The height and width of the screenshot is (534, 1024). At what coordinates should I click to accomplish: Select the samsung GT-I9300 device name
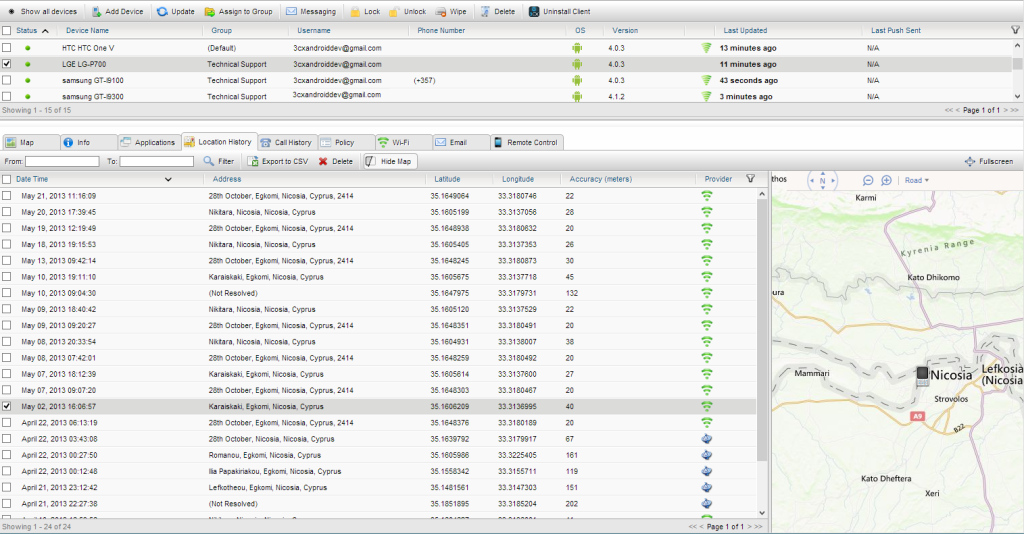tap(93, 97)
